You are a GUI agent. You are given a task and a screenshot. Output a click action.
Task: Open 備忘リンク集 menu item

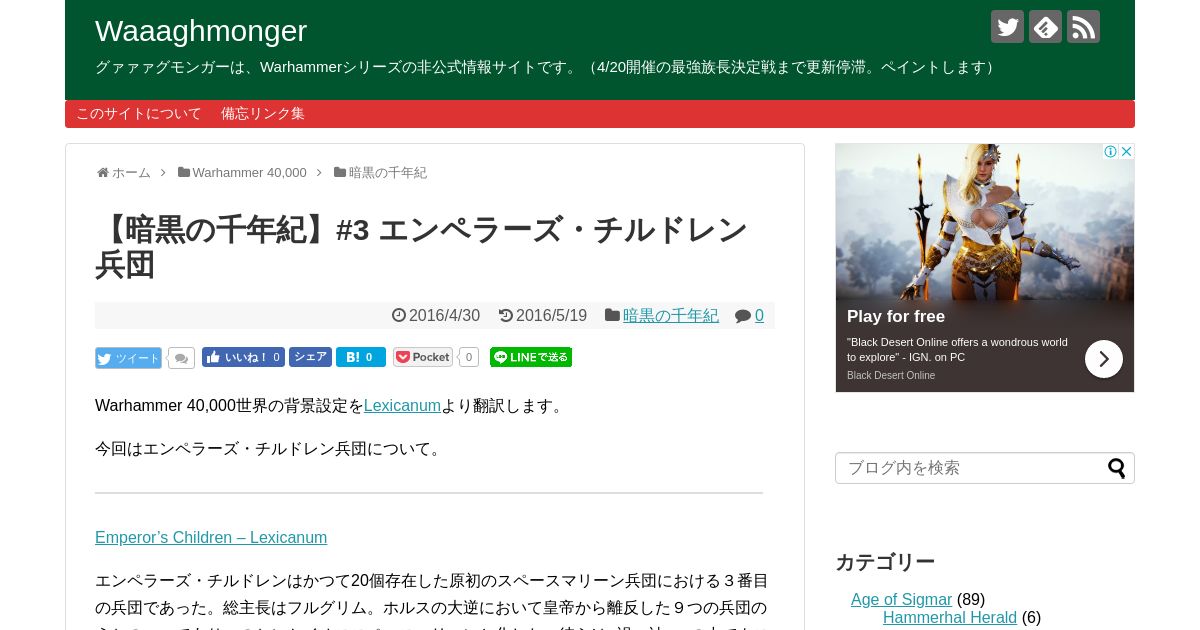point(263,114)
